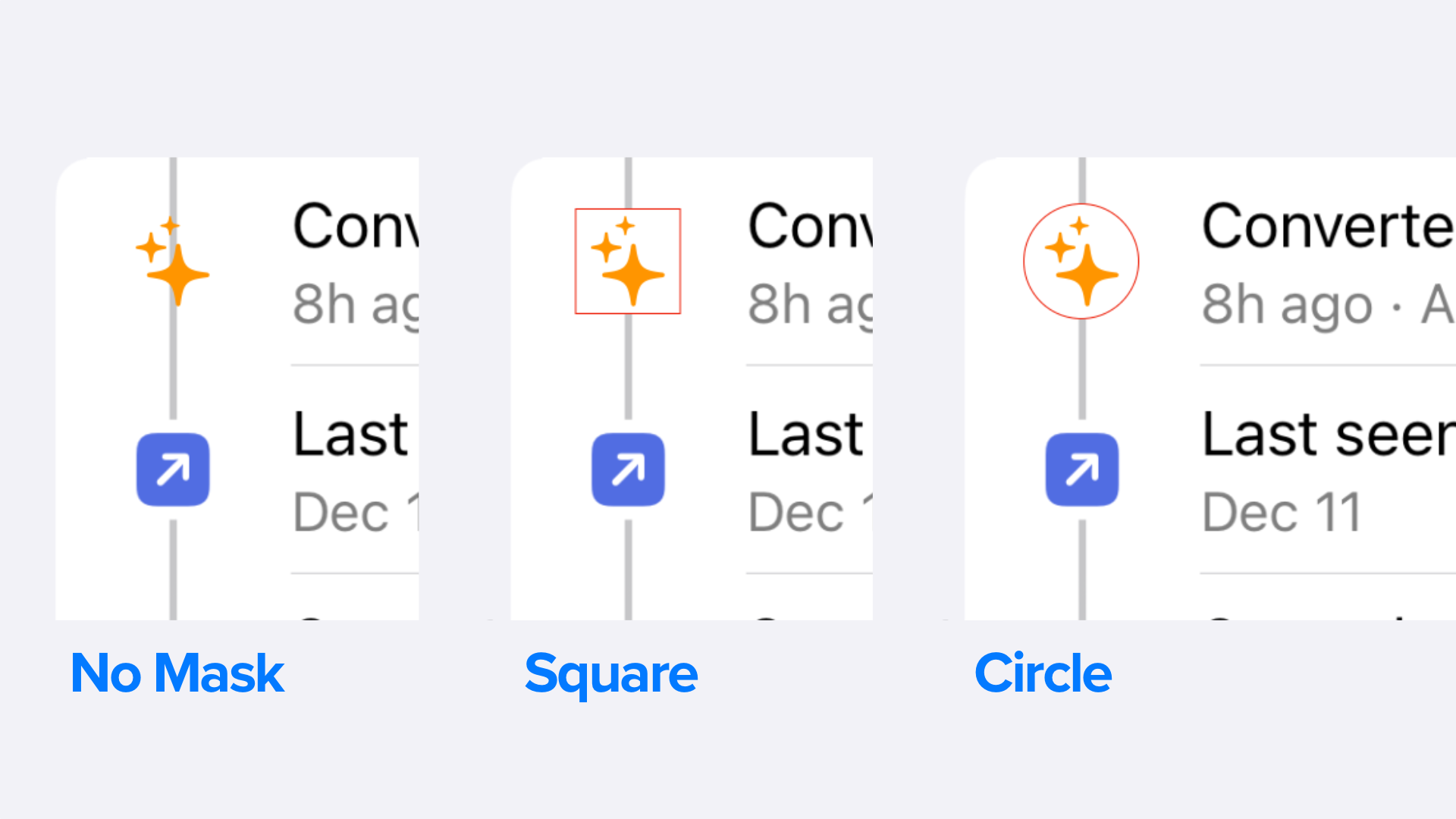Click the blue arrow icon in the No Mask panel
Screen dimensions: 1456x819
tap(173, 469)
